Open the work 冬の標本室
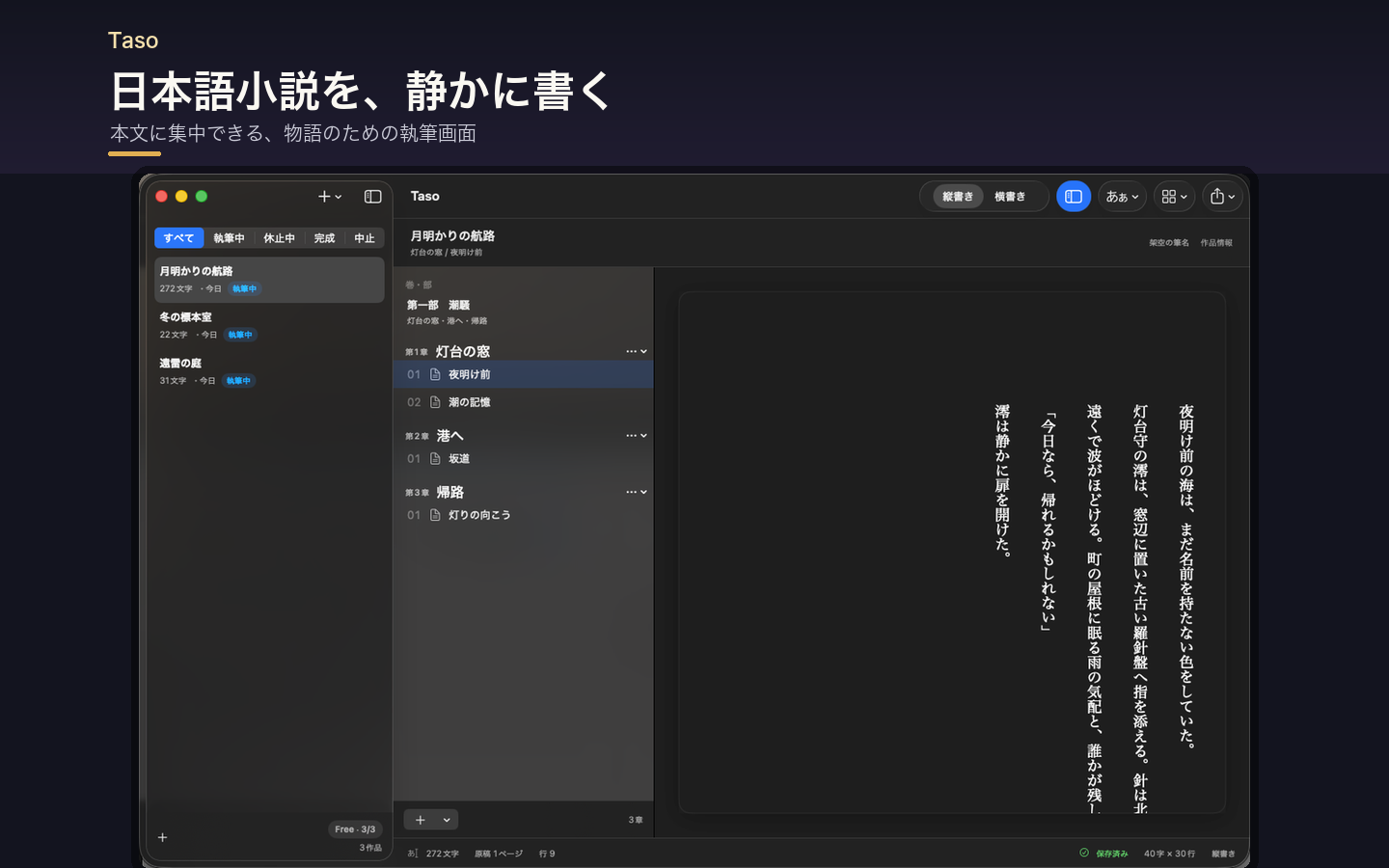The width and height of the screenshot is (1389, 868). point(269,326)
